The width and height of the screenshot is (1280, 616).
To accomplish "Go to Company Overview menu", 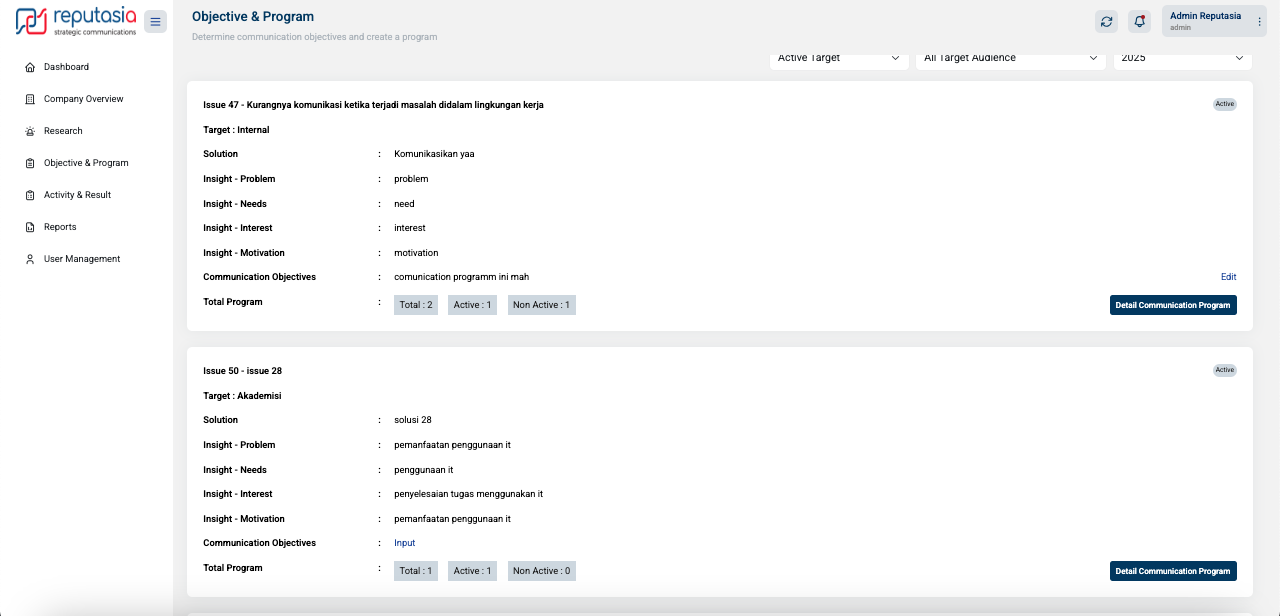I will (x=83, y=99).
